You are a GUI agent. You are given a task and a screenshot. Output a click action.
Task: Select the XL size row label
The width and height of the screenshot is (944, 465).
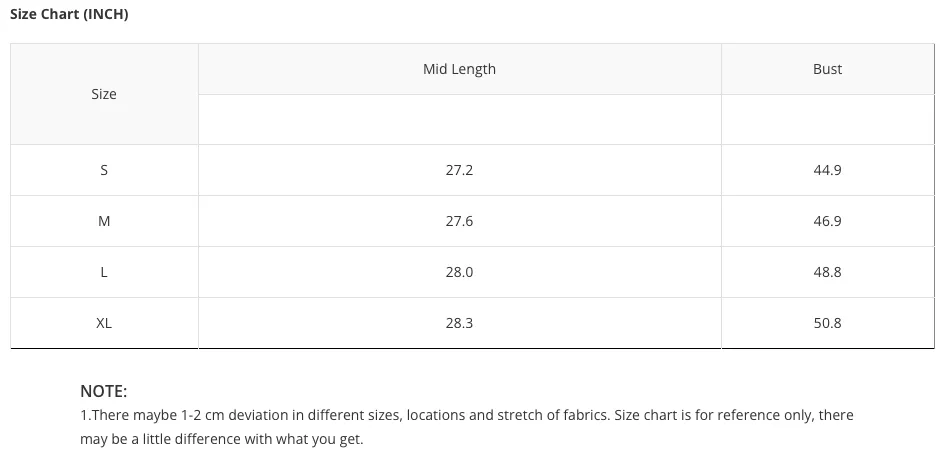coord(104,323)
